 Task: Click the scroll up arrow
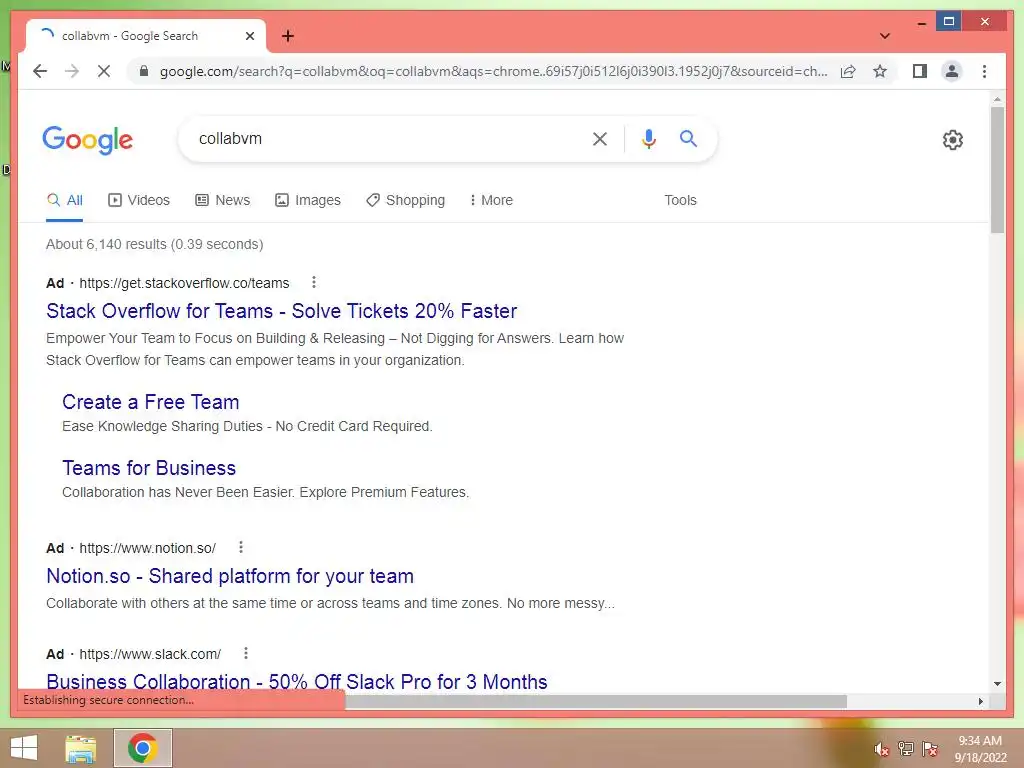click(x=997, y=99)
